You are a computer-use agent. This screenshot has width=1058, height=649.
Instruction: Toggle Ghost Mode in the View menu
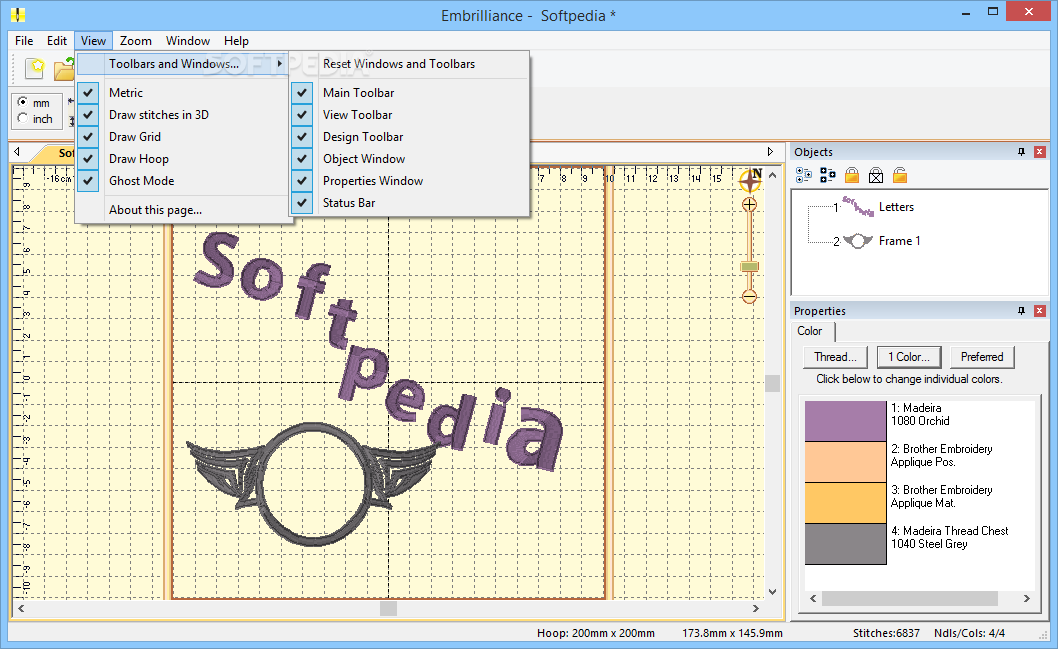tap(182, 181)
